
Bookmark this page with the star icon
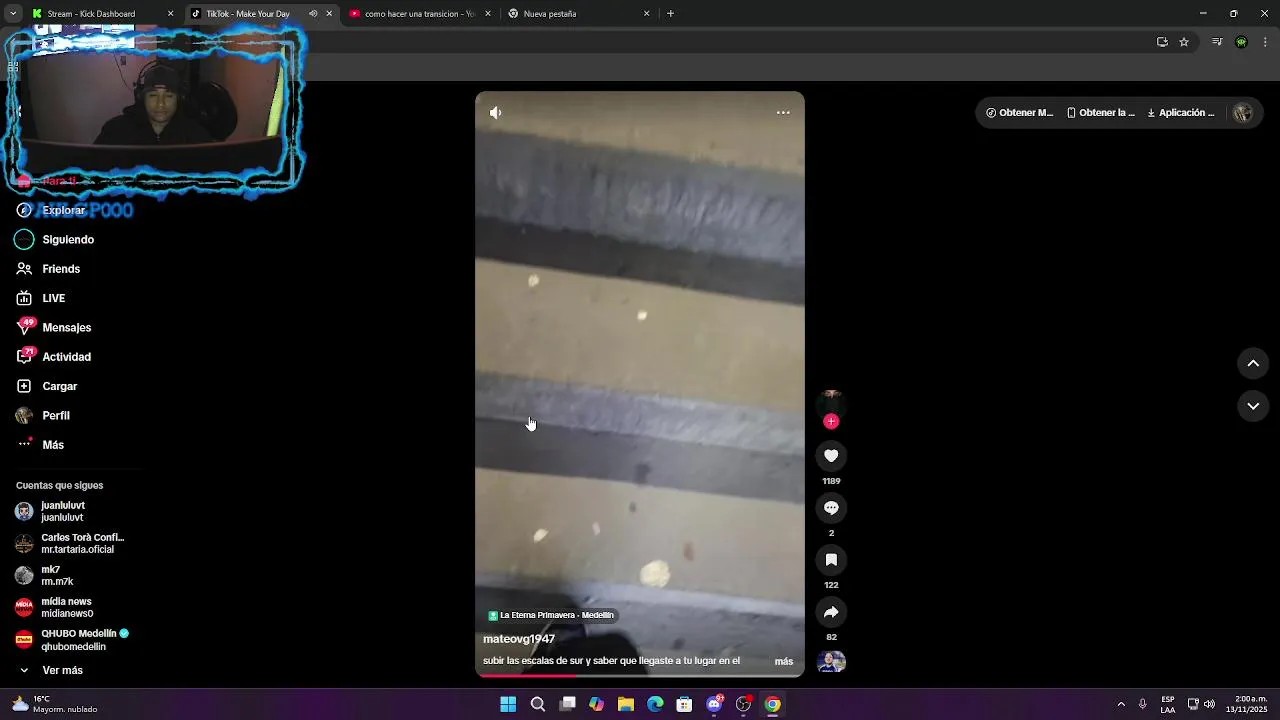[1184, 42]
